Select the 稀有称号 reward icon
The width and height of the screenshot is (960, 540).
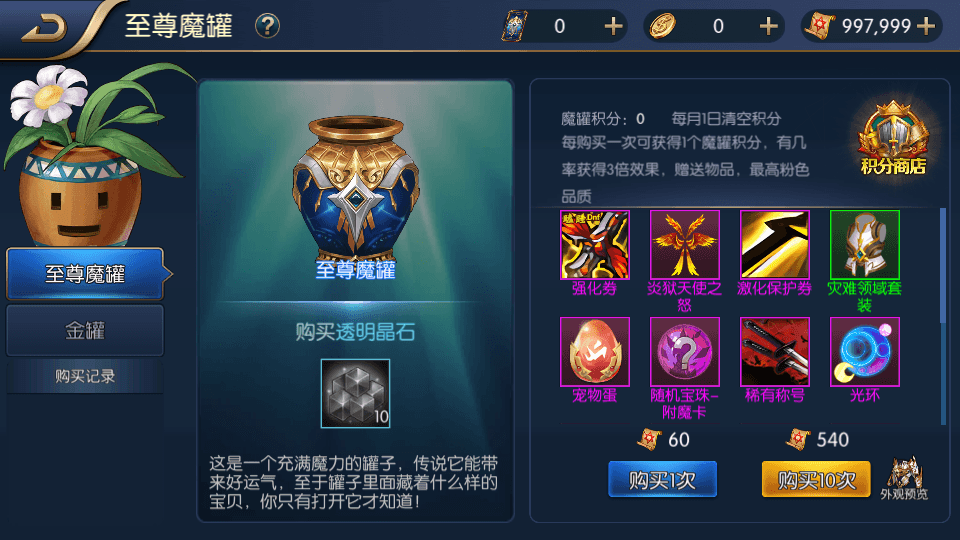click(x=774, y=352)
